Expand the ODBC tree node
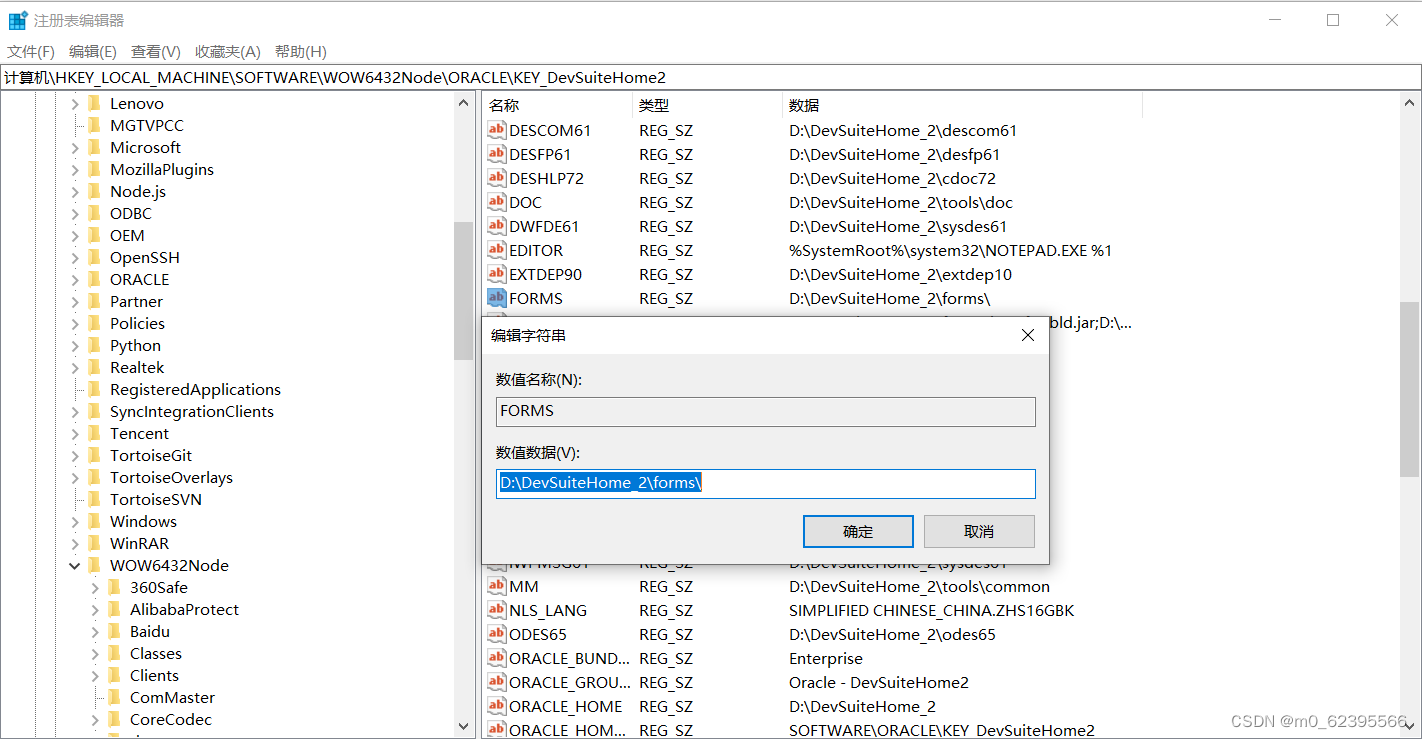 75,213
